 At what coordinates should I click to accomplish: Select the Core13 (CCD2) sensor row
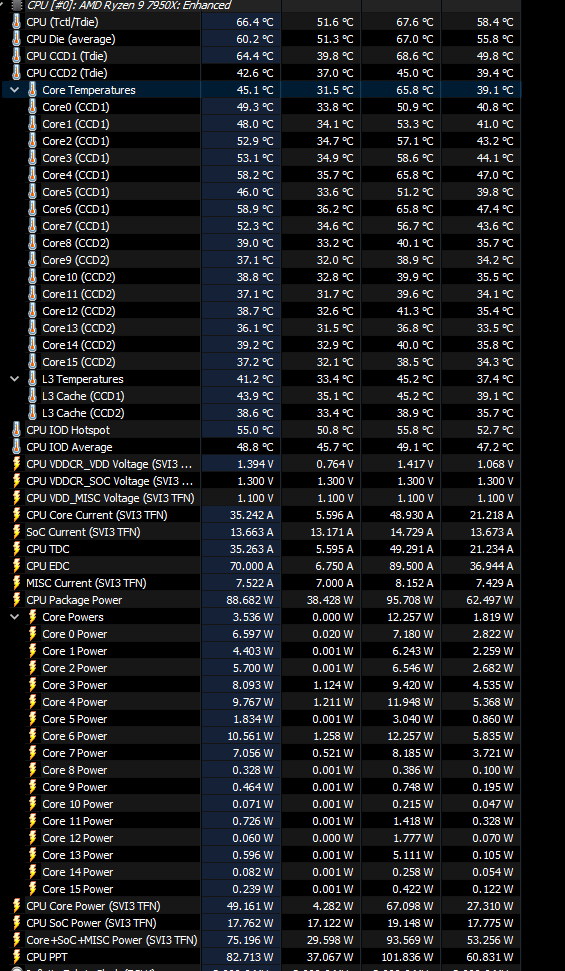pos(260,328)
